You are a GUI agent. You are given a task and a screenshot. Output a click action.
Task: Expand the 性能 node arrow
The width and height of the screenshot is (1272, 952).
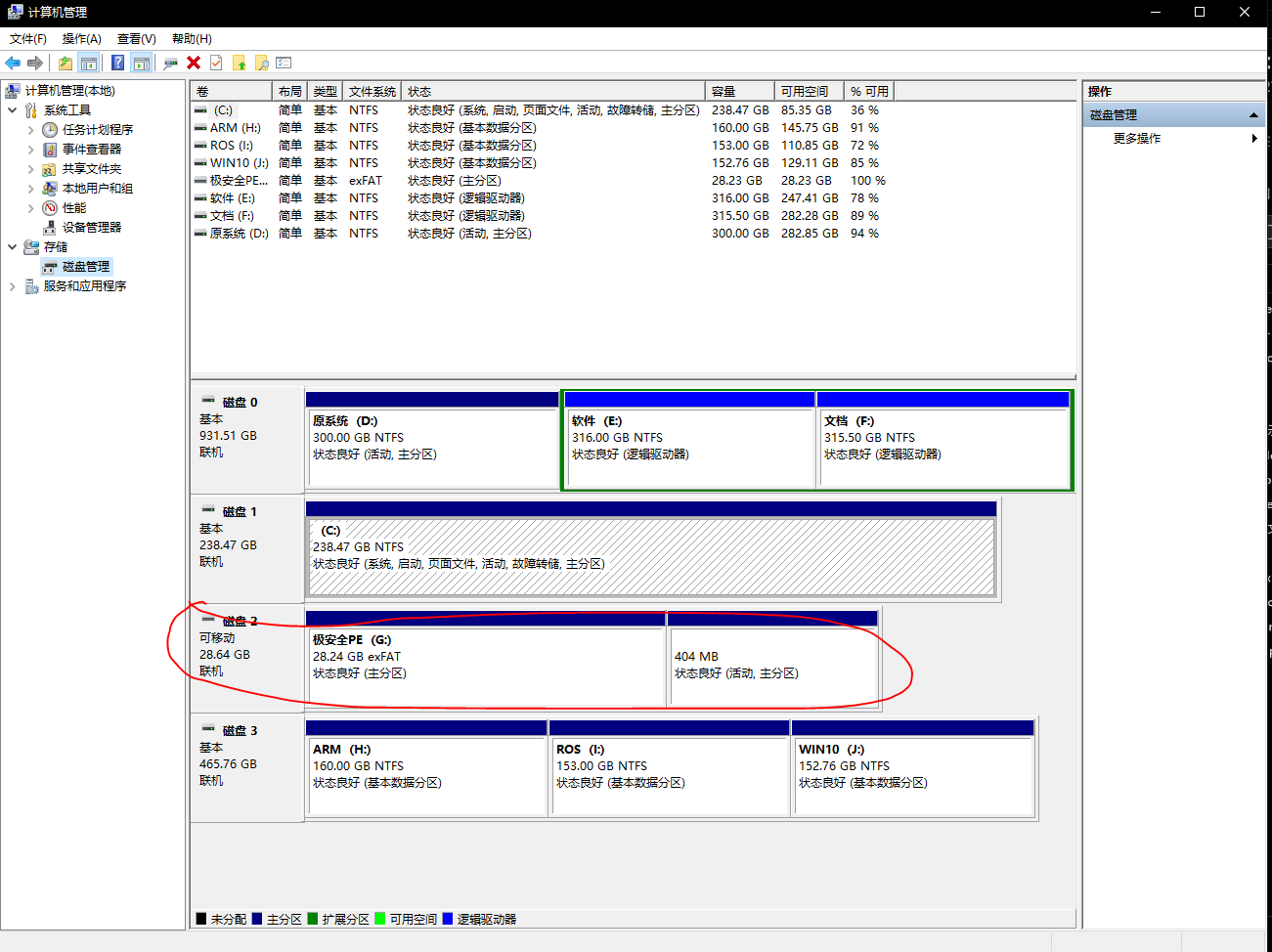coord(30,208)
